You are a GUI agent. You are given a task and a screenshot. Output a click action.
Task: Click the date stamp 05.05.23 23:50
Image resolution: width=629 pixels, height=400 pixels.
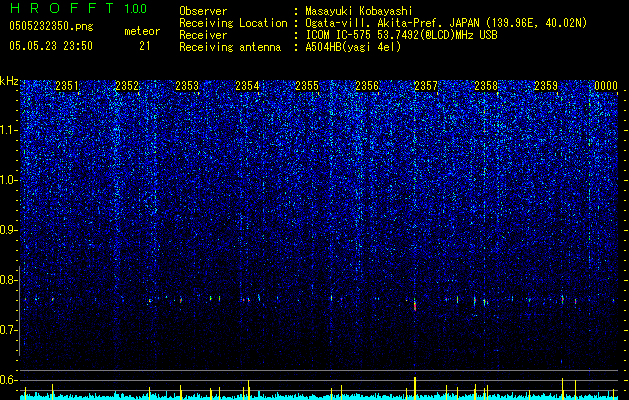(x=51, y=46)
